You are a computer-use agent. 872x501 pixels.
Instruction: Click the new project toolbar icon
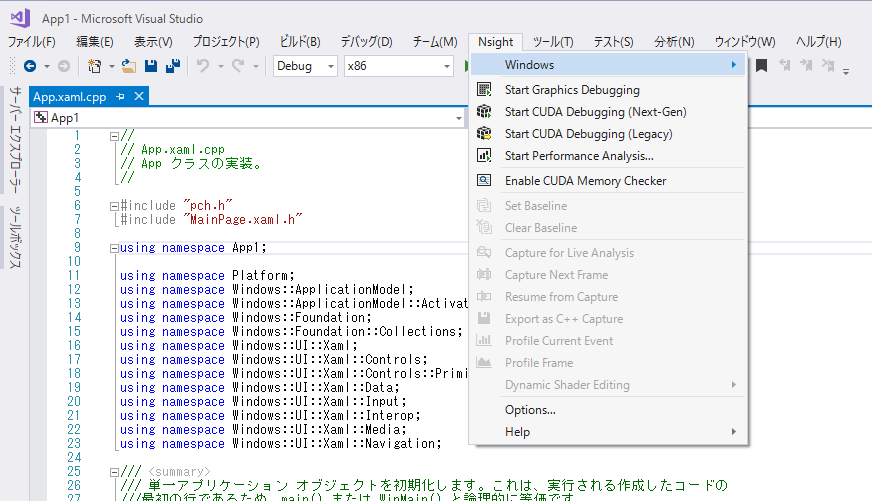tap(95, 66)
